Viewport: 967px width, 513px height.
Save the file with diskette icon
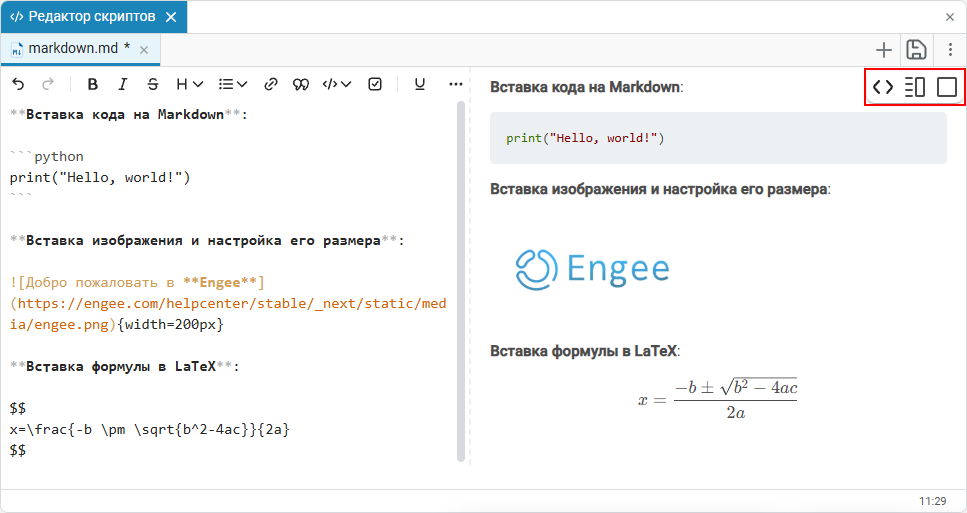pyautogui.click(x=916, y=50)
